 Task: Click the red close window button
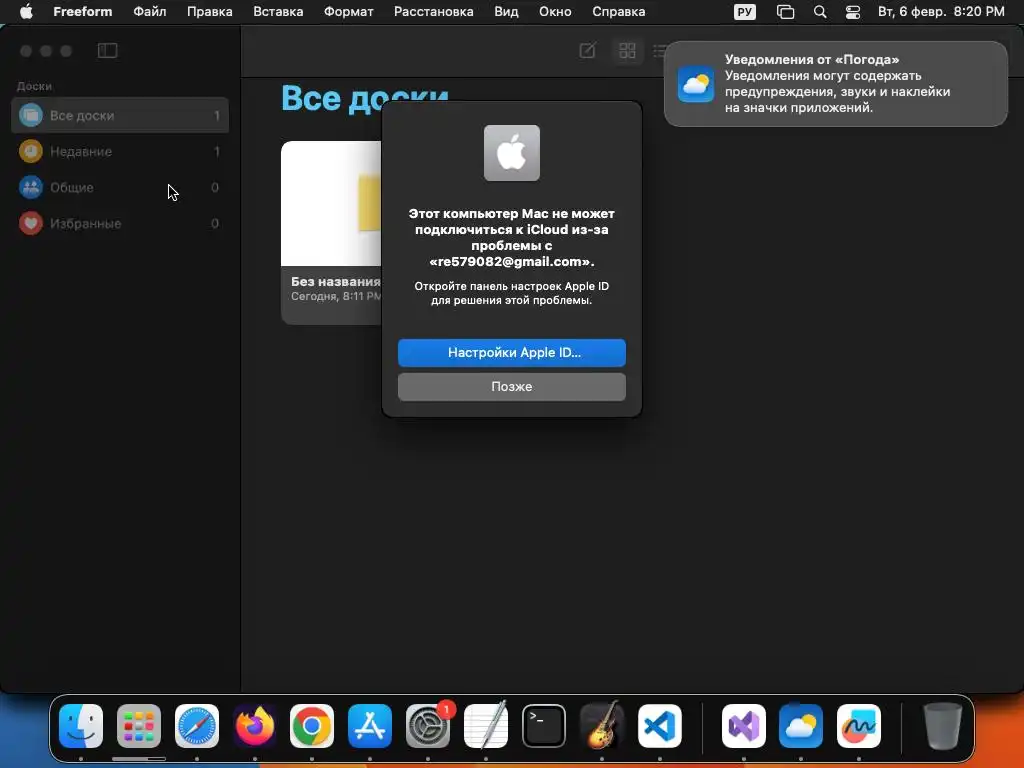(x=26, y=51)
